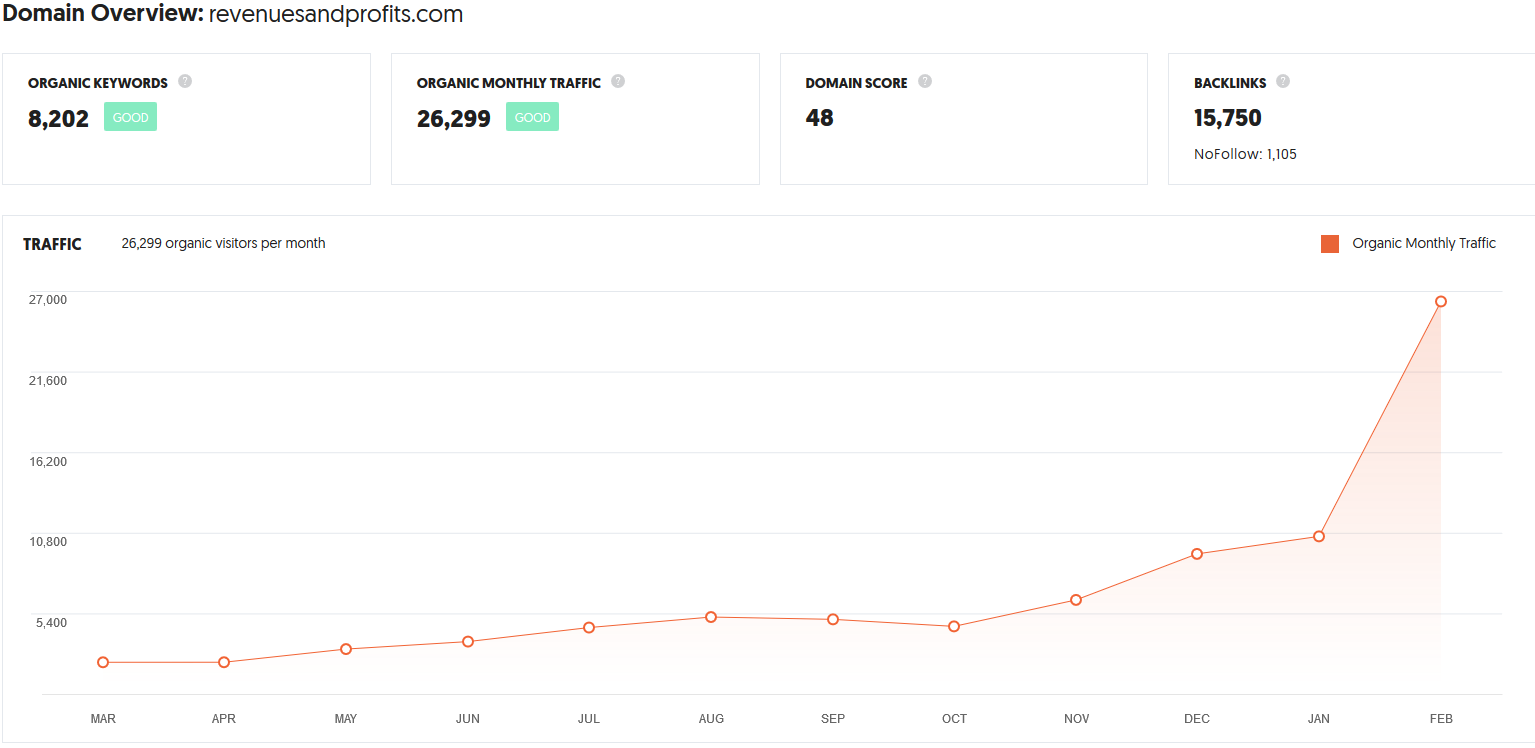
Task: Click the Organic Monthly Traffic help icon
Action: point(617,81)
